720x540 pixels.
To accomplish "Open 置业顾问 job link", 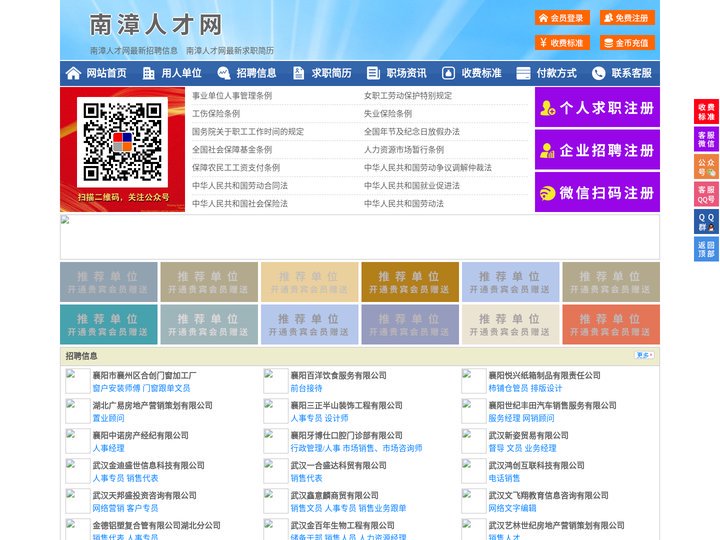I will [x=108, y=418].
